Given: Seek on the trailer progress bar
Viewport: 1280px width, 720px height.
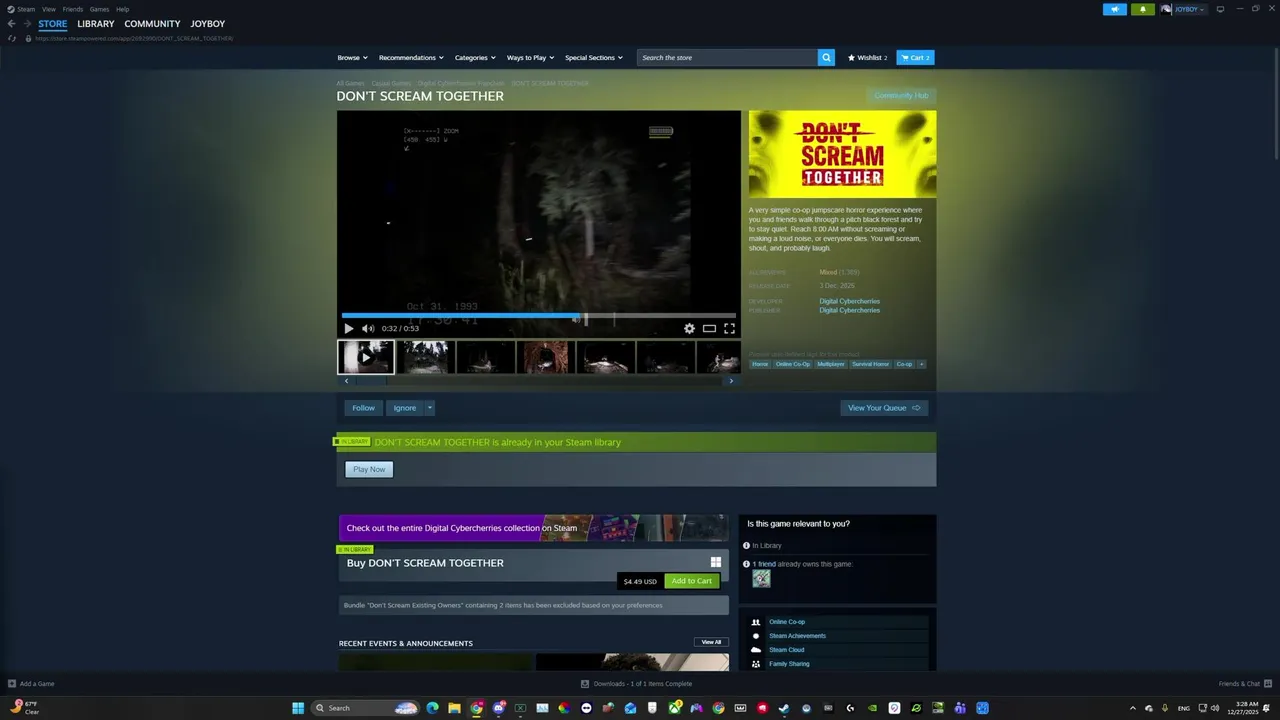Looking at the screenshot, I should pos(538,318).
